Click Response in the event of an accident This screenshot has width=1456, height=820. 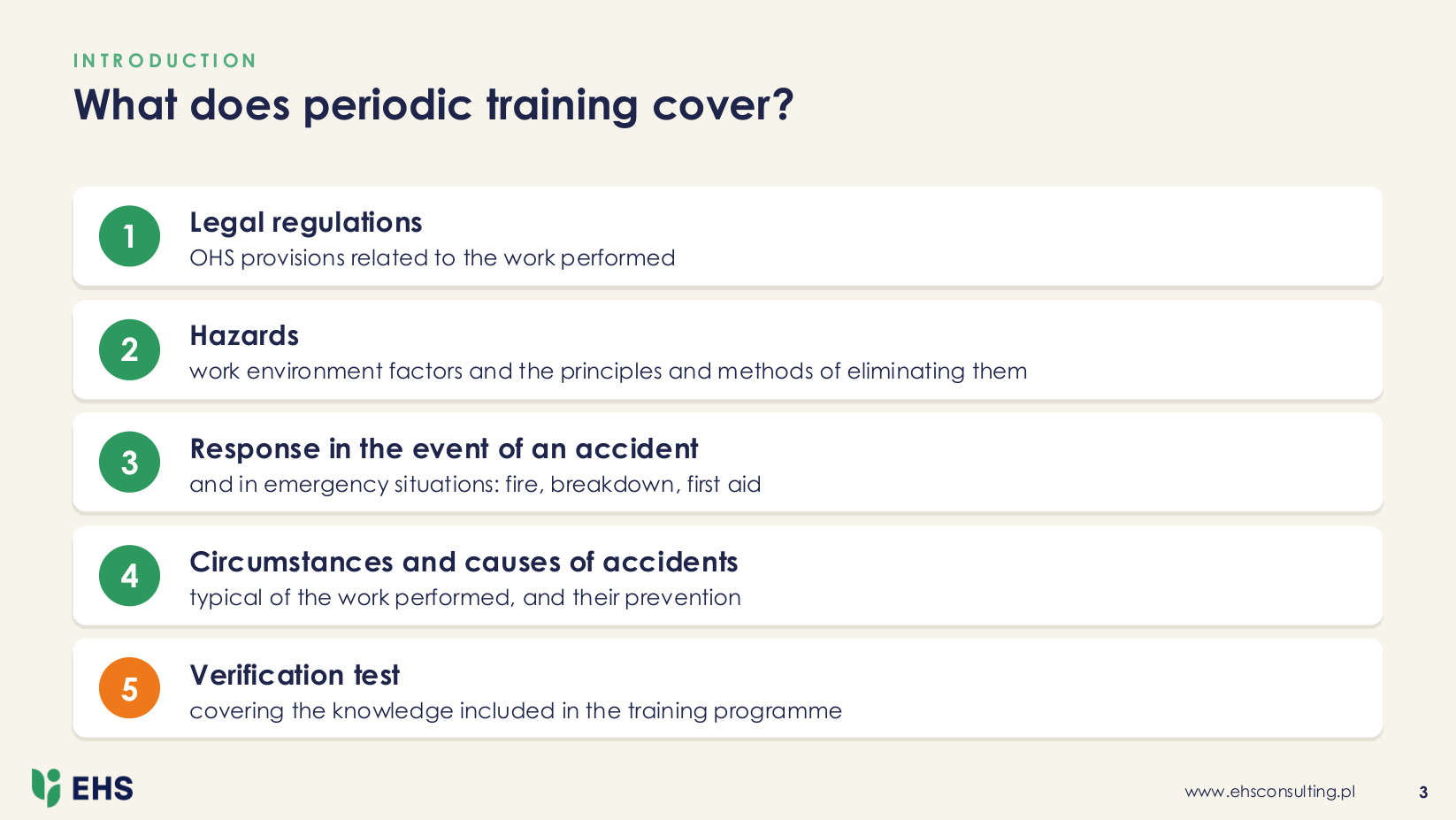tap(444, 449)
